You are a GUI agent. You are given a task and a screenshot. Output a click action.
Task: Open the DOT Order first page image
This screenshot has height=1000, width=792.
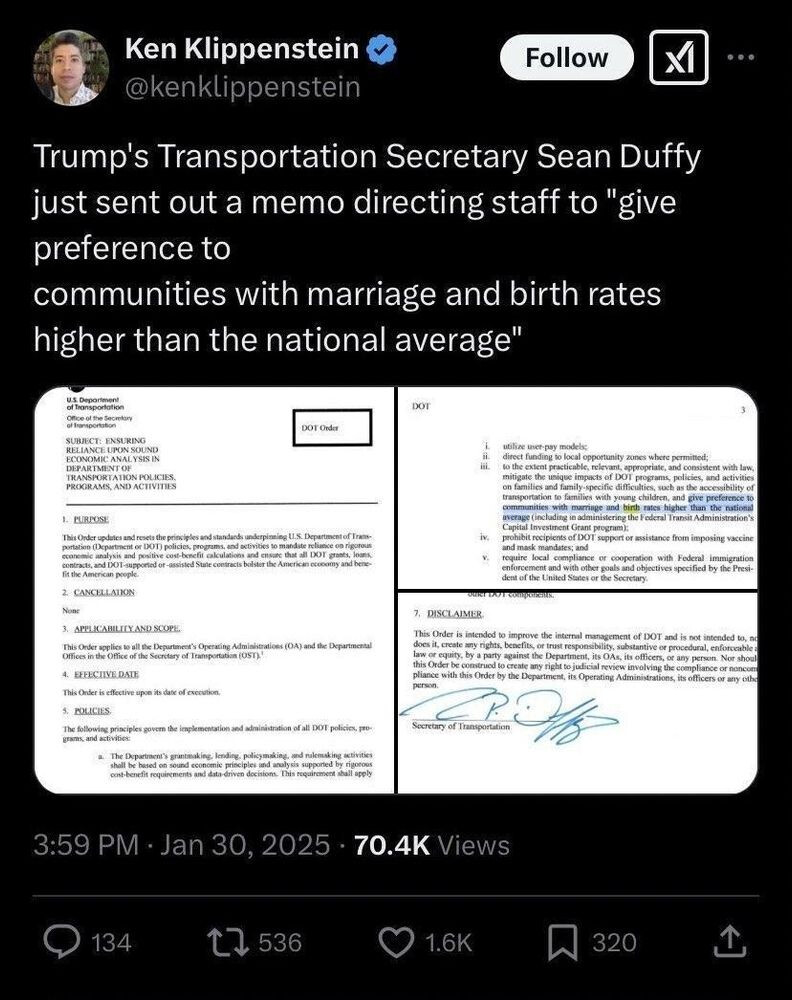pyautogui.click(x=214, y=590)
